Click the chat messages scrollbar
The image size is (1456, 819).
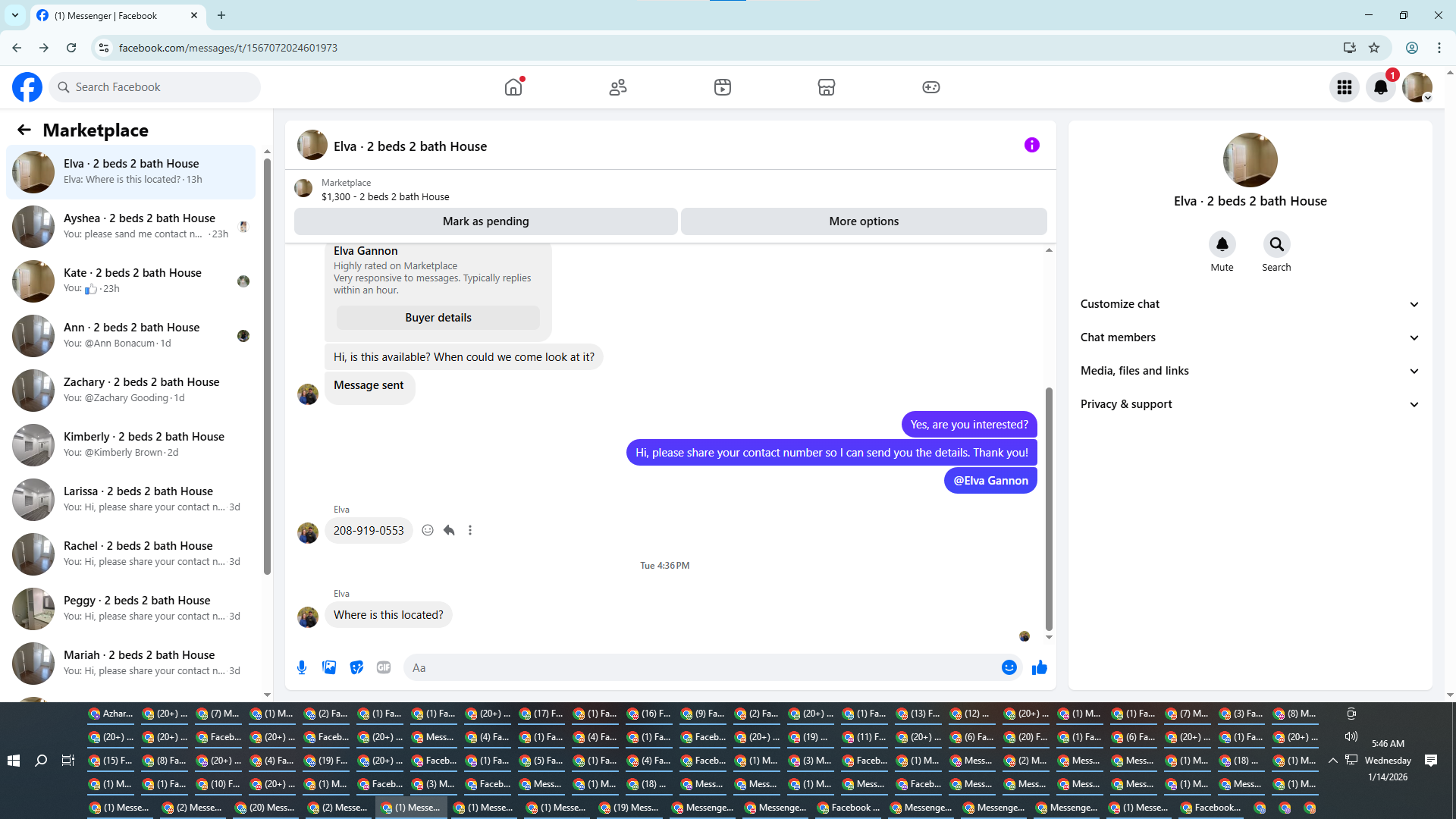click(x=1049, y=508)
